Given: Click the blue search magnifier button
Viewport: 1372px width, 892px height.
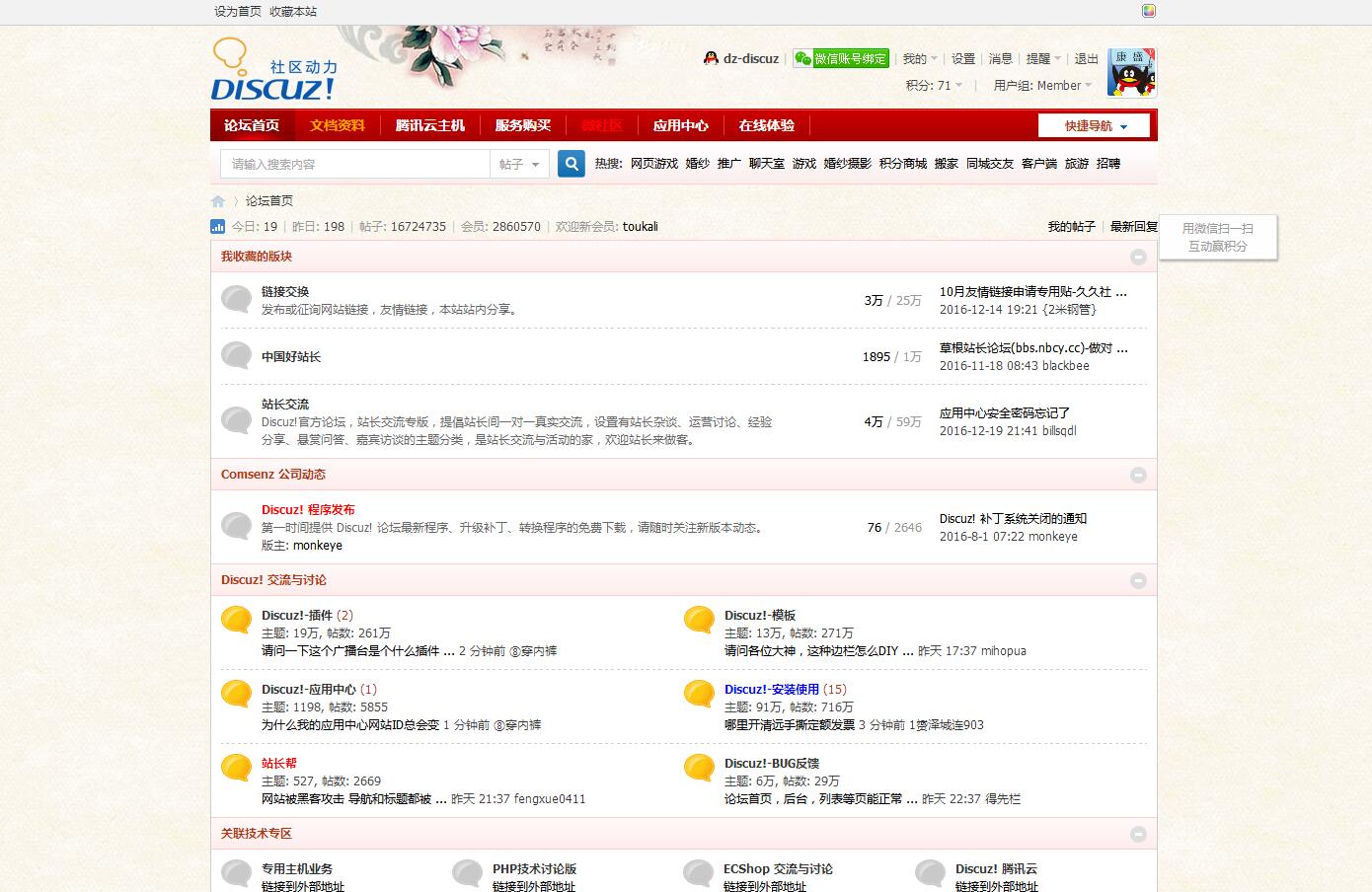Looking at the screenshot, I should (571, 164).
